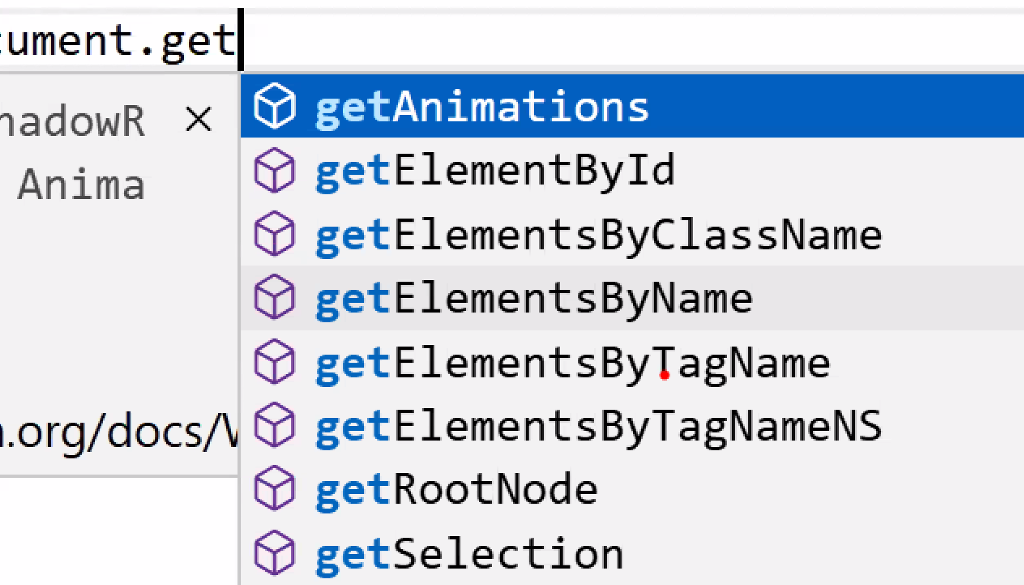The image size is (1024, 585).
Task: Select getElementsByName in the suggestions
Action: [x=632, y=298]
